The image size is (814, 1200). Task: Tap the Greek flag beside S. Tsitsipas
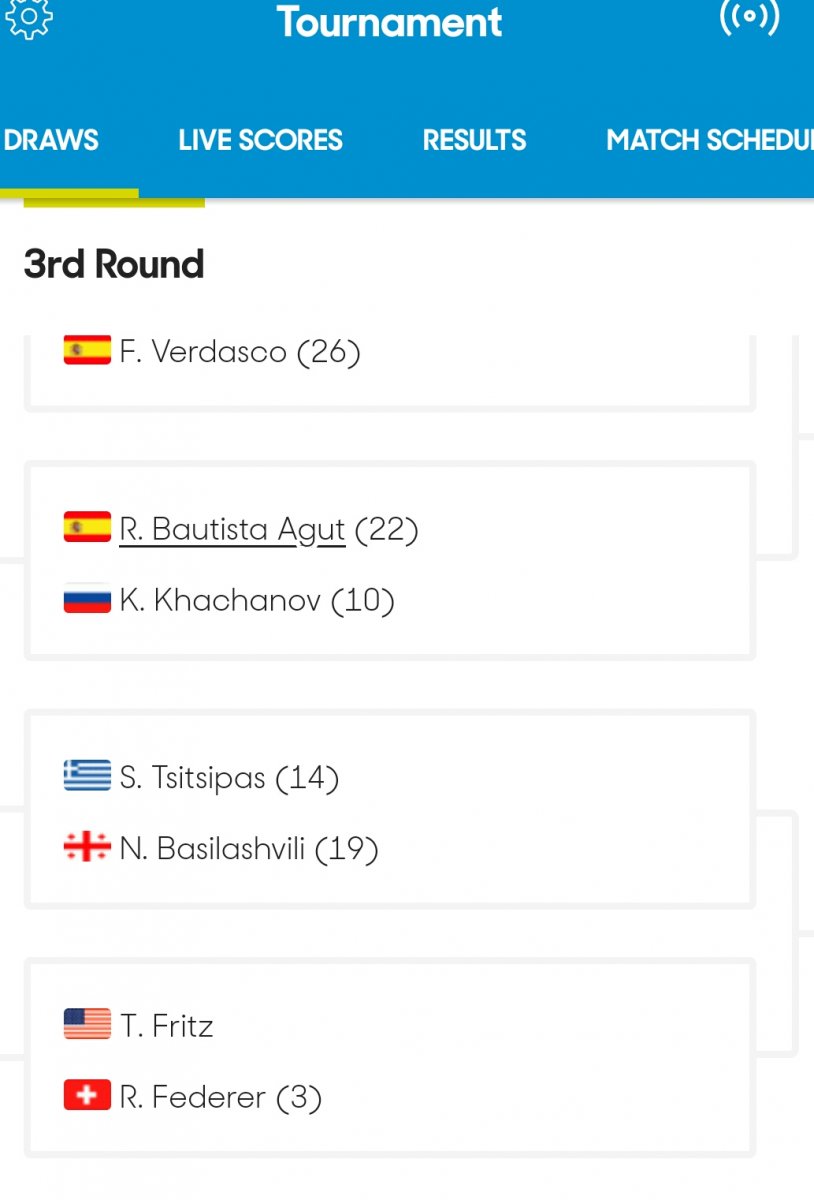87,776
